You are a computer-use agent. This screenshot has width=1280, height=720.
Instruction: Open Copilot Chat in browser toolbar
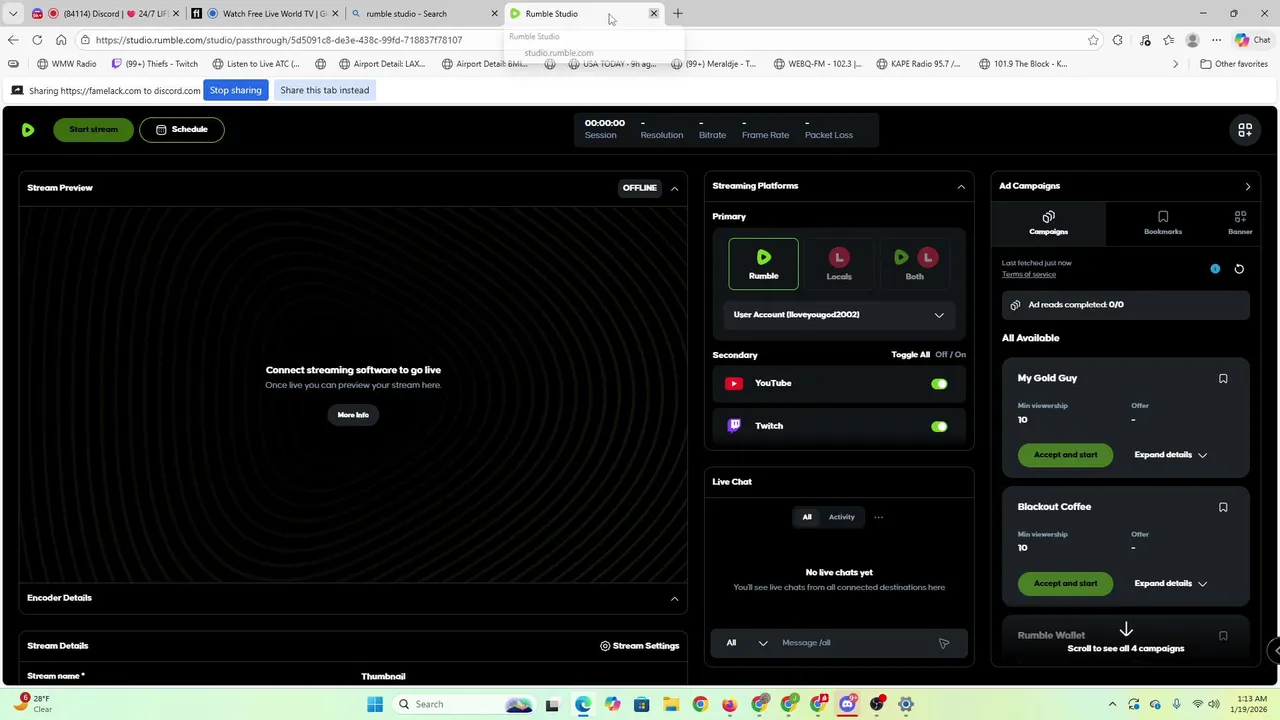1252,40
